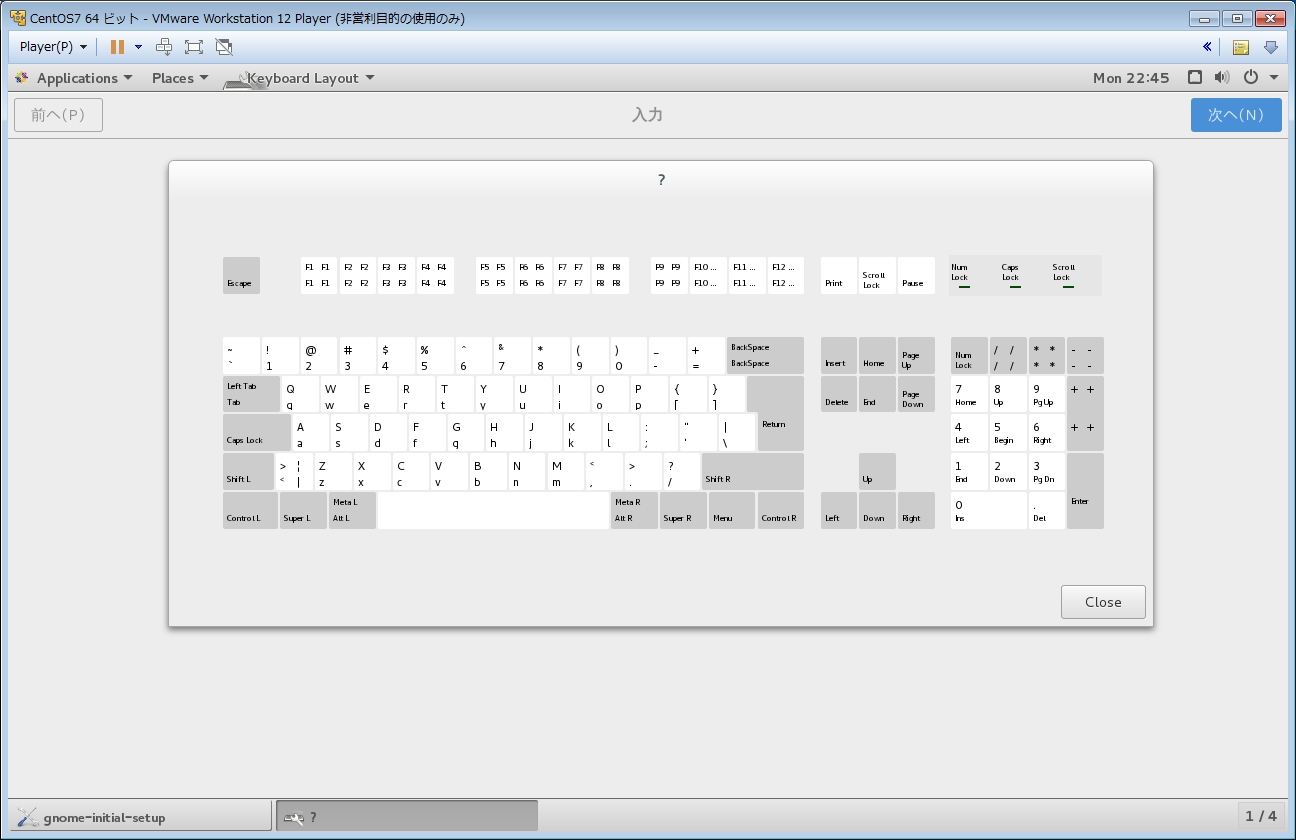Click the blue down-arrow icon in VMware toolbar
This screenshot has width=1296, height=840.
coord(1271,47)
